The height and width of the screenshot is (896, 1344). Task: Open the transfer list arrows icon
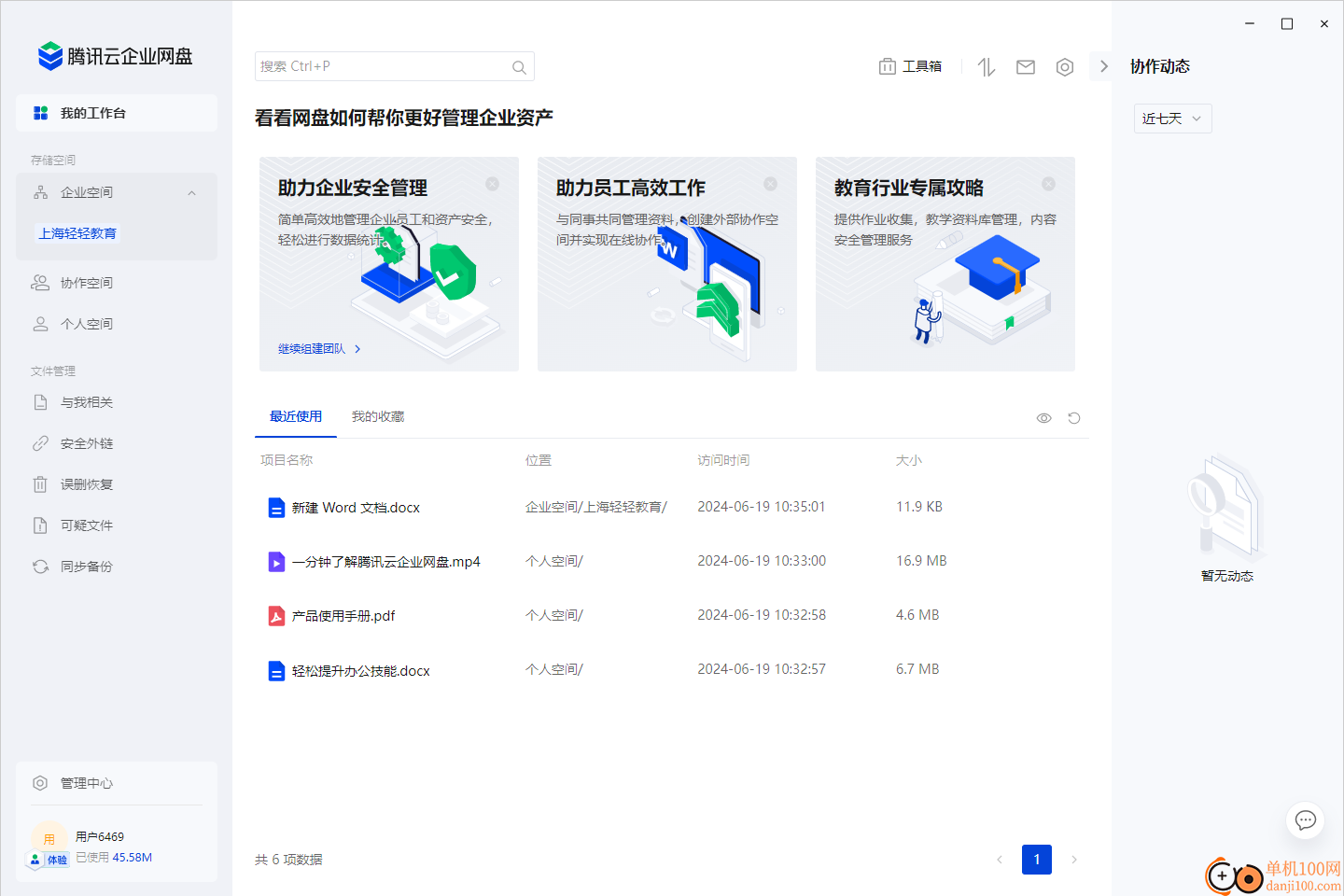(x=987, y=66)
